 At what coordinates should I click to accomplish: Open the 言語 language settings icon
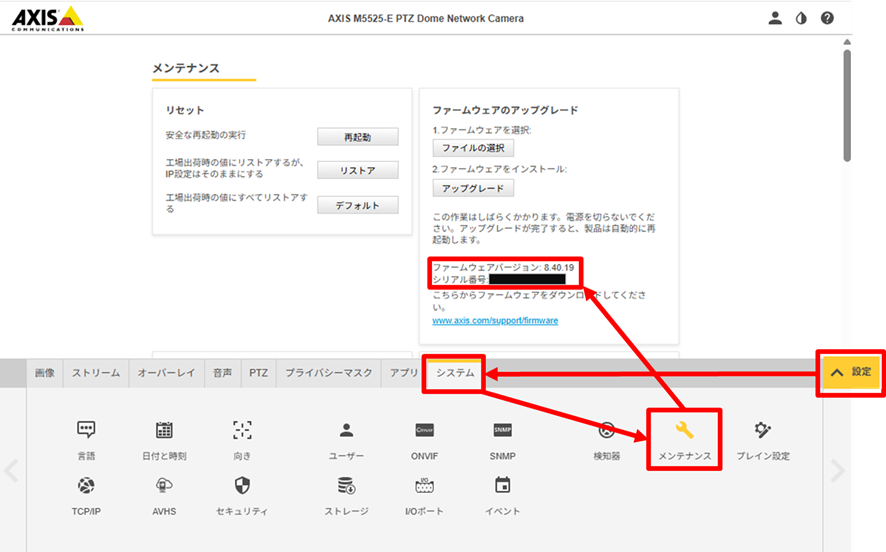point(86,431)
